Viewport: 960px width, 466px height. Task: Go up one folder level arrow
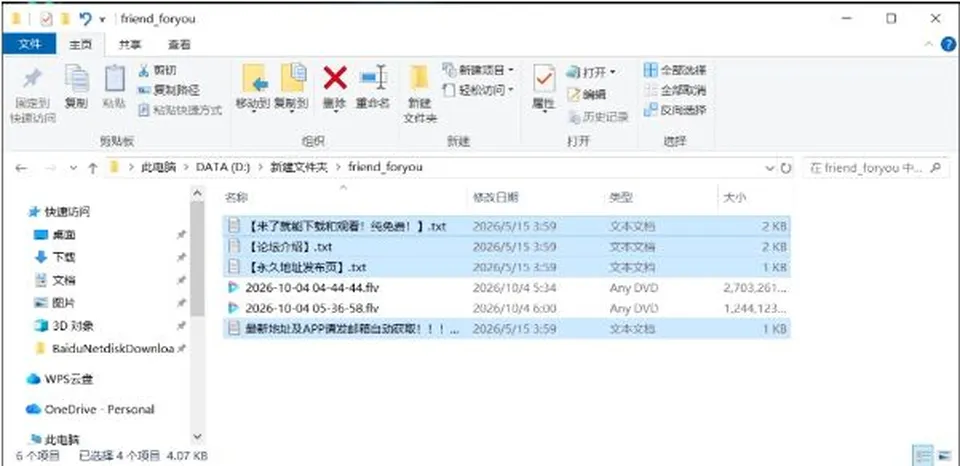pos(92,168)
